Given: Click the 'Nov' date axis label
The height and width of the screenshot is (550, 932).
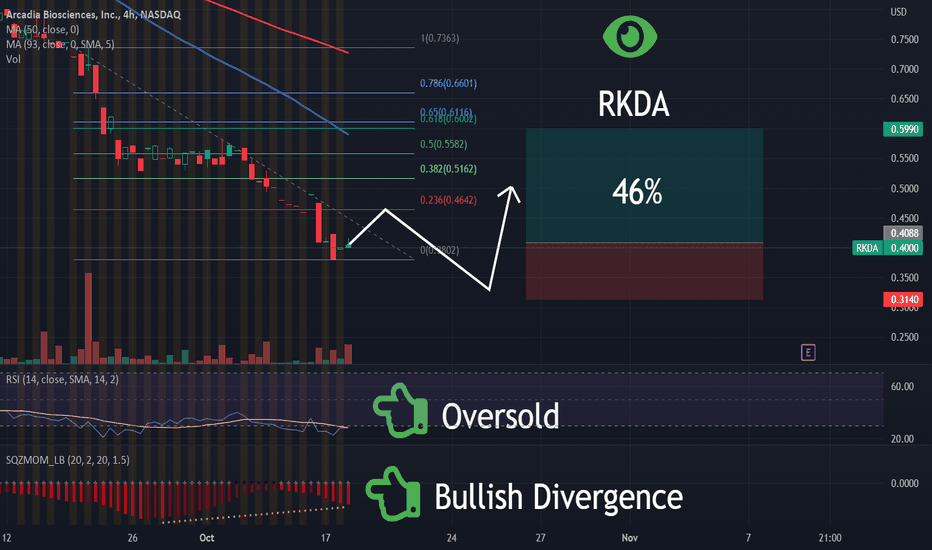Looking at the screenshot, I should click(x=629, y=538).
